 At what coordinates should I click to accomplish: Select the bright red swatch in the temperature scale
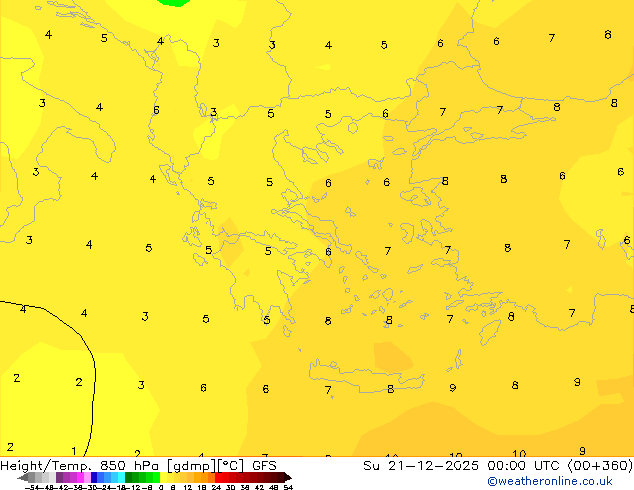(218, 477)
